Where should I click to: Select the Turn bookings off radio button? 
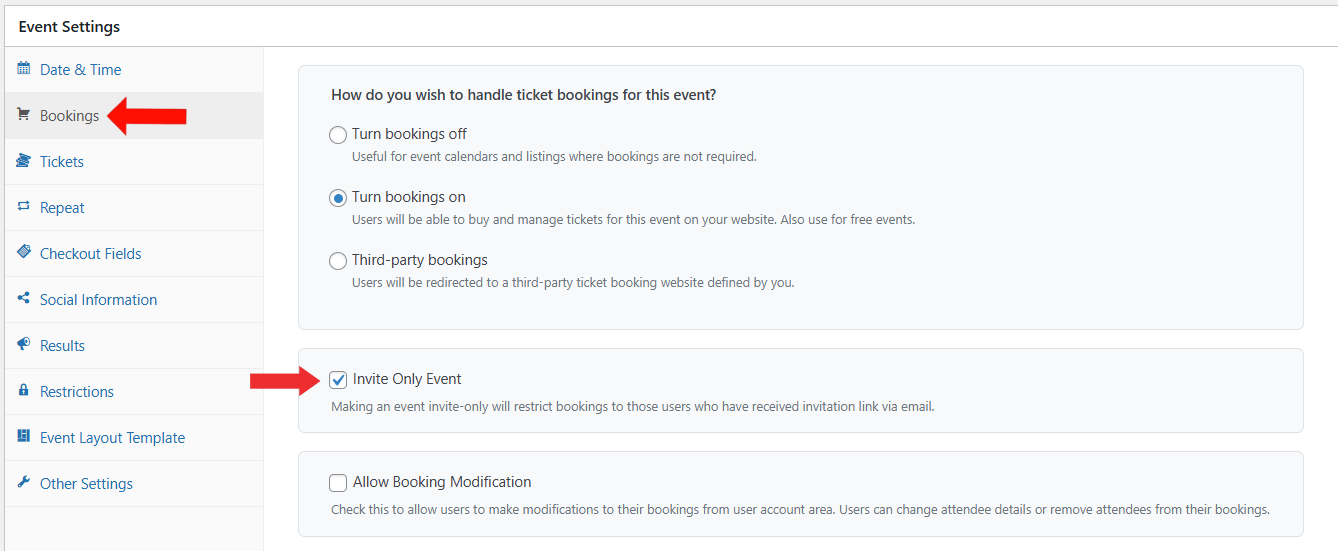338,135
